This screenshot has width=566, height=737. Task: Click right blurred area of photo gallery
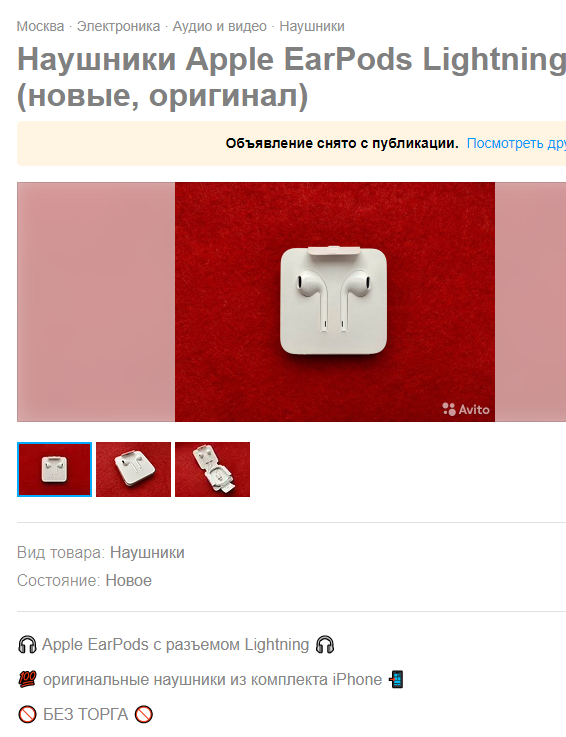coord(530,302)
